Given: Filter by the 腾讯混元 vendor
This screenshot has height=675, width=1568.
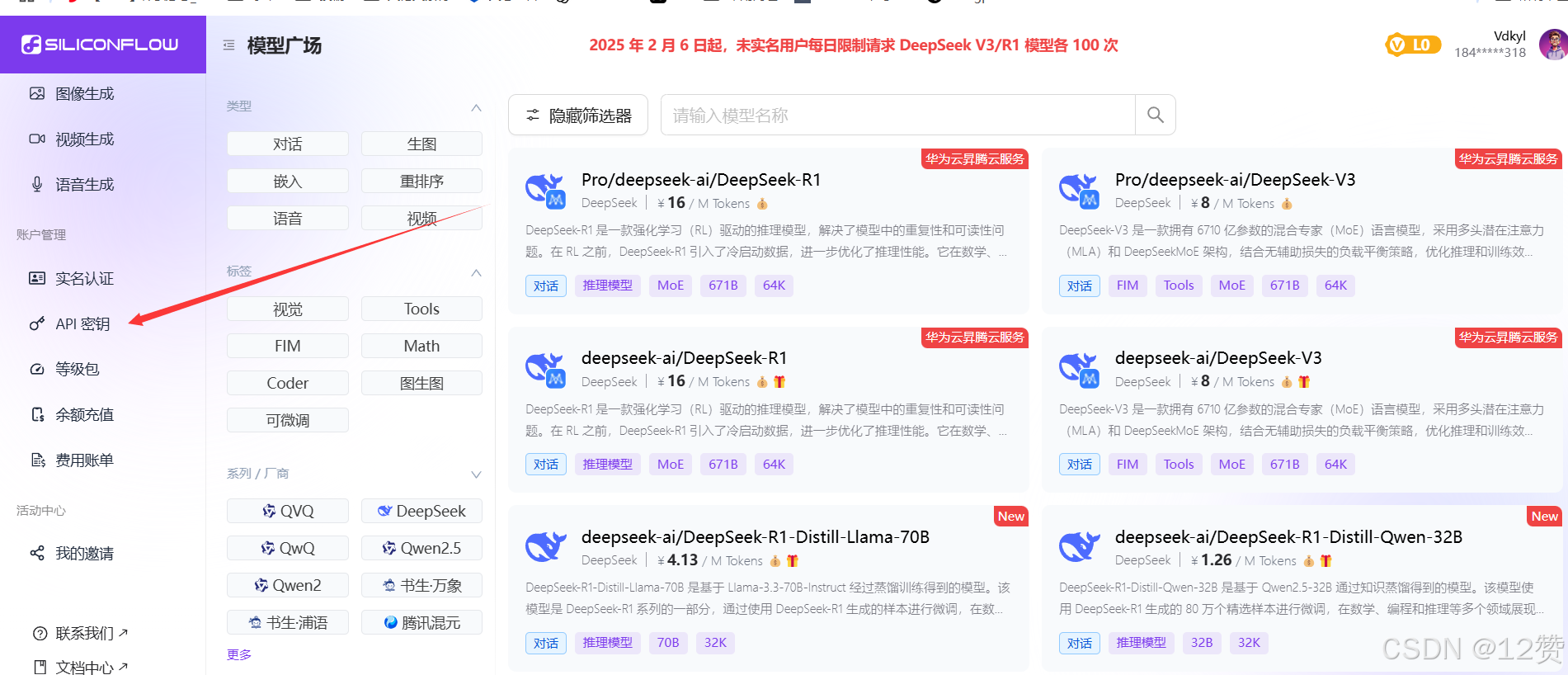Looking at the screenshot, I should coord(421,622).
